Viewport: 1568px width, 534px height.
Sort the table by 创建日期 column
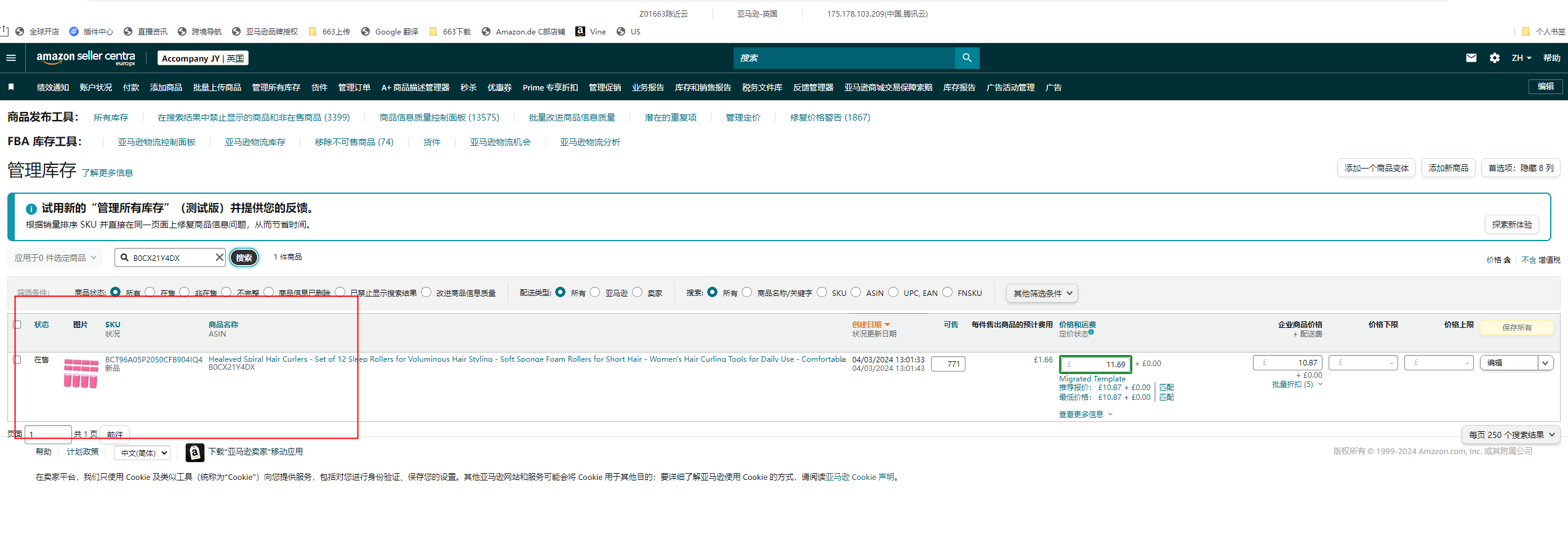coord(871,324)
